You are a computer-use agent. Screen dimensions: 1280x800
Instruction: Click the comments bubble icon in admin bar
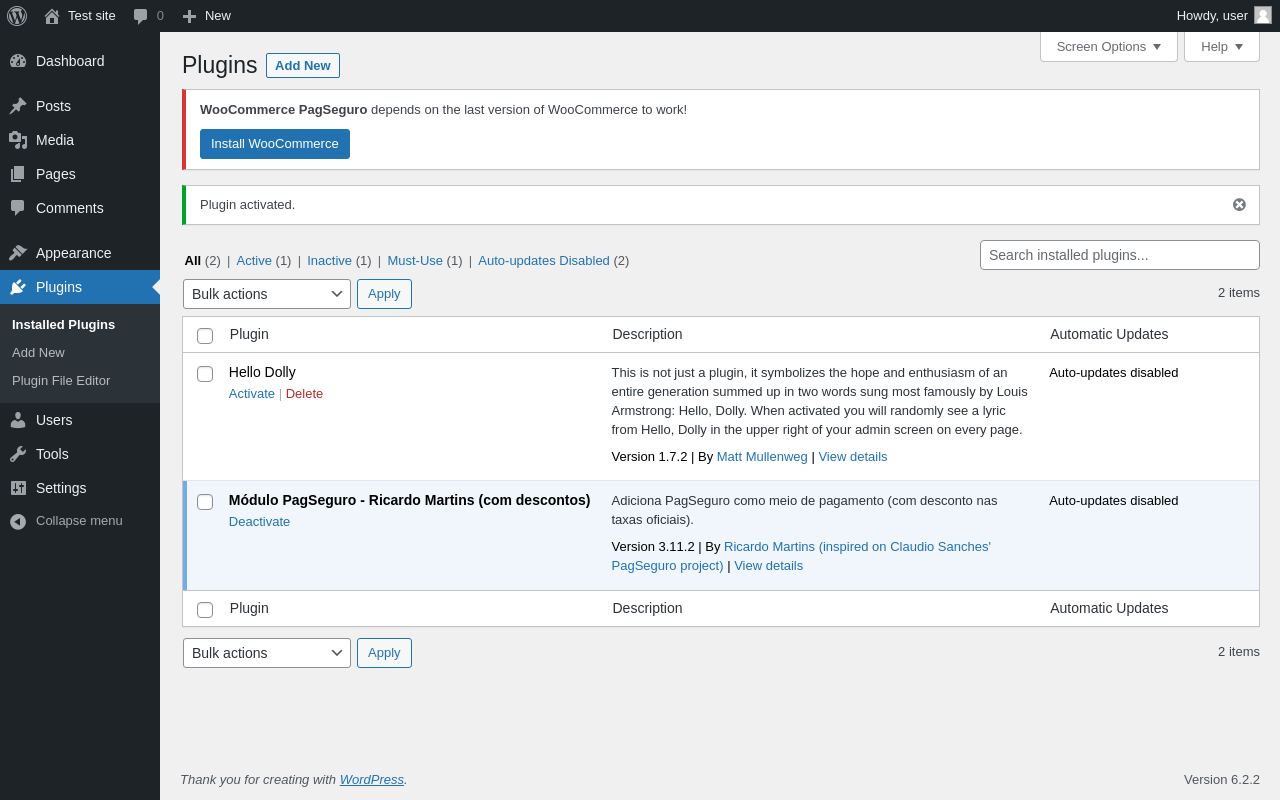tap(141, 16)
